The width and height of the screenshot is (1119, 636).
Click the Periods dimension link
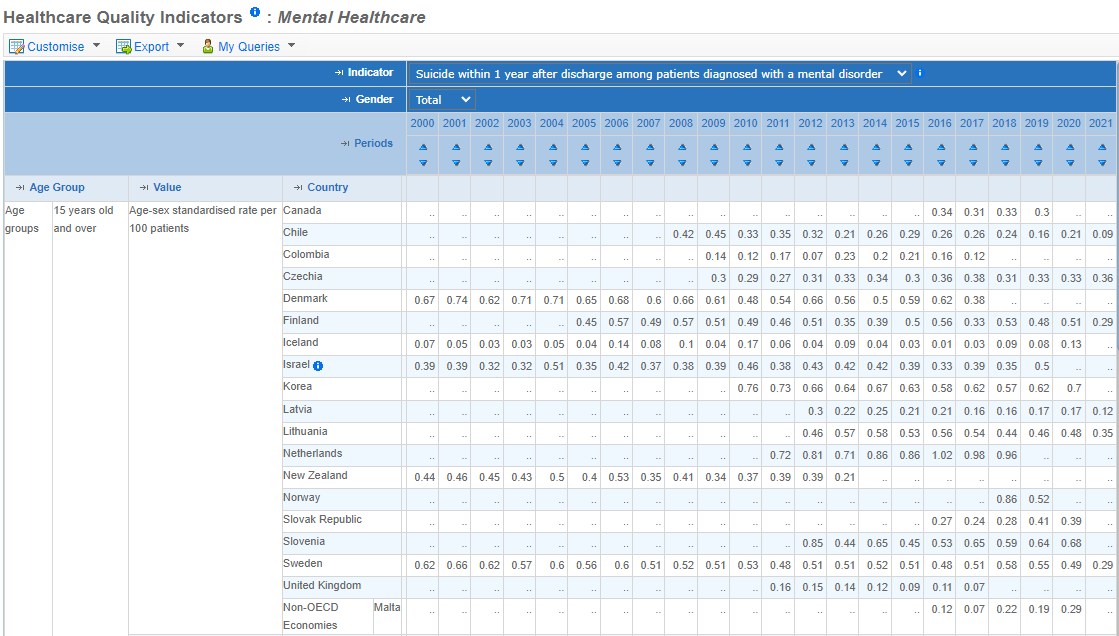pos(373,143)
